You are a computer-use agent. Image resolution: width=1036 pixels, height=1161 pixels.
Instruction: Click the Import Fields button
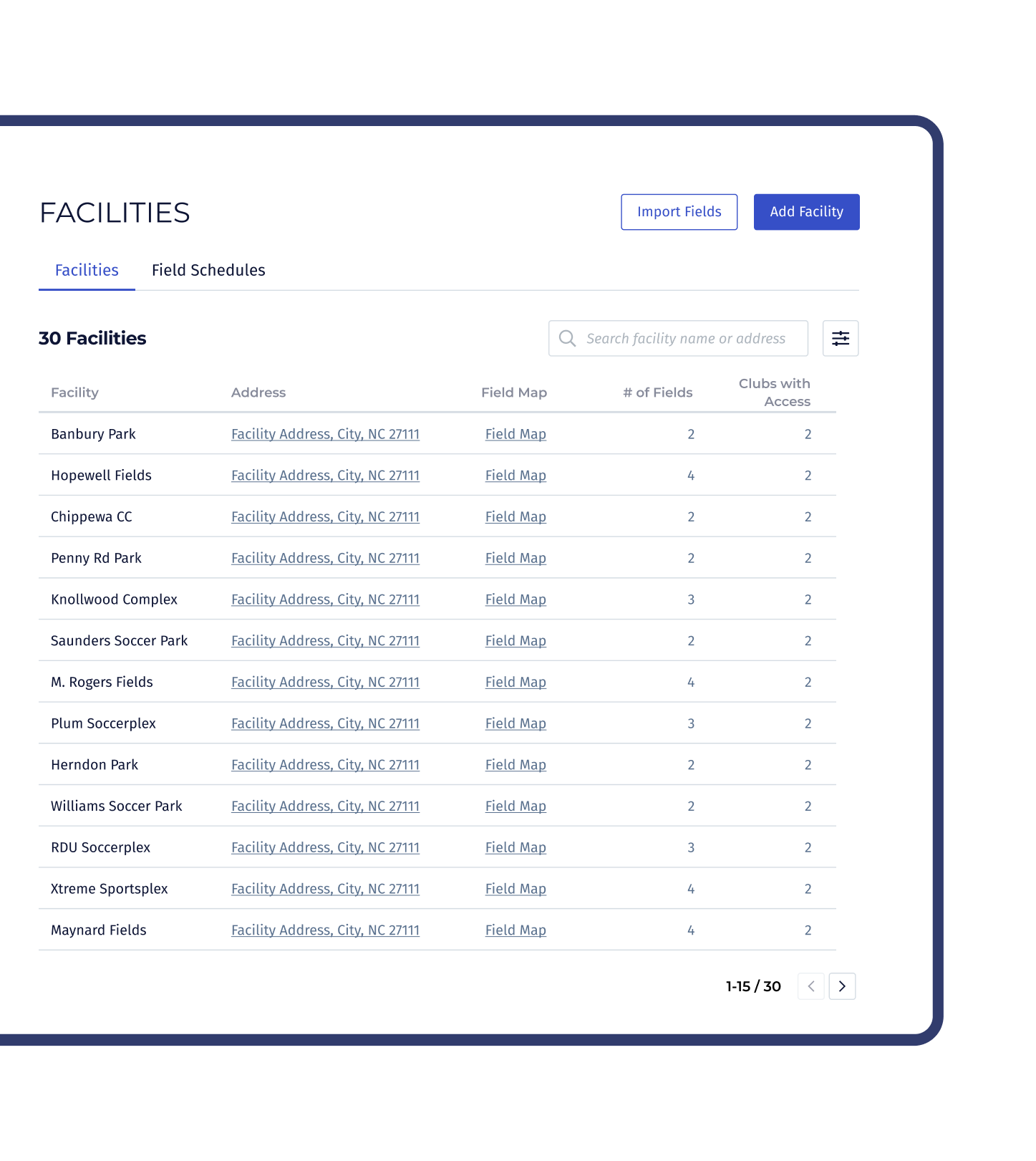(x=679, y=212)
